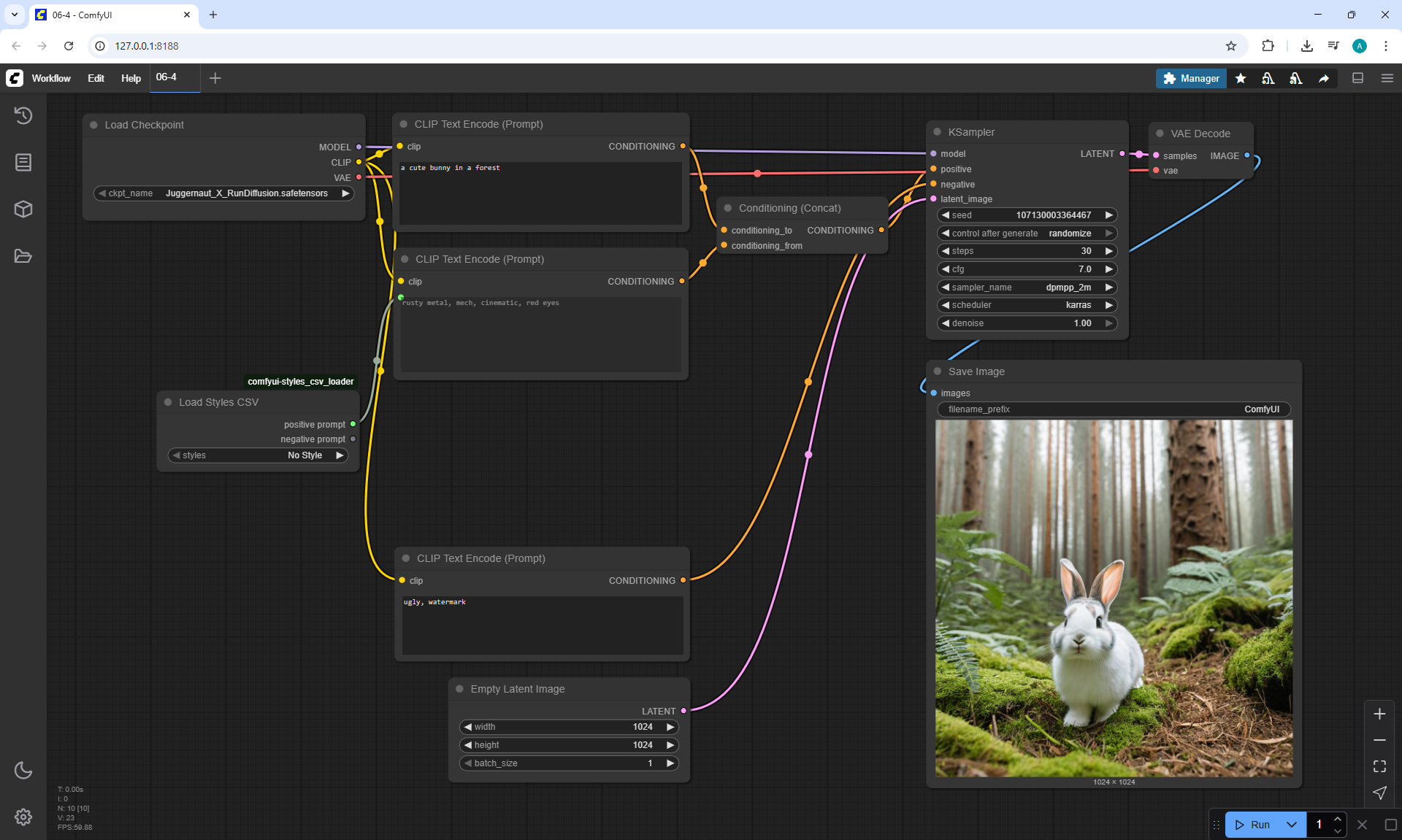Image resolution: width=1402 pixels, height=840 pixels.
Task: Click the Run button
Action: click(x=1254, y=825)
